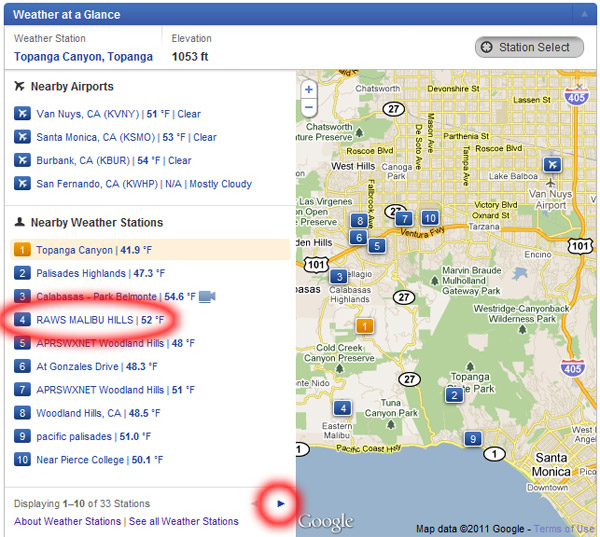Click the Google logo on map

(326, 522)
